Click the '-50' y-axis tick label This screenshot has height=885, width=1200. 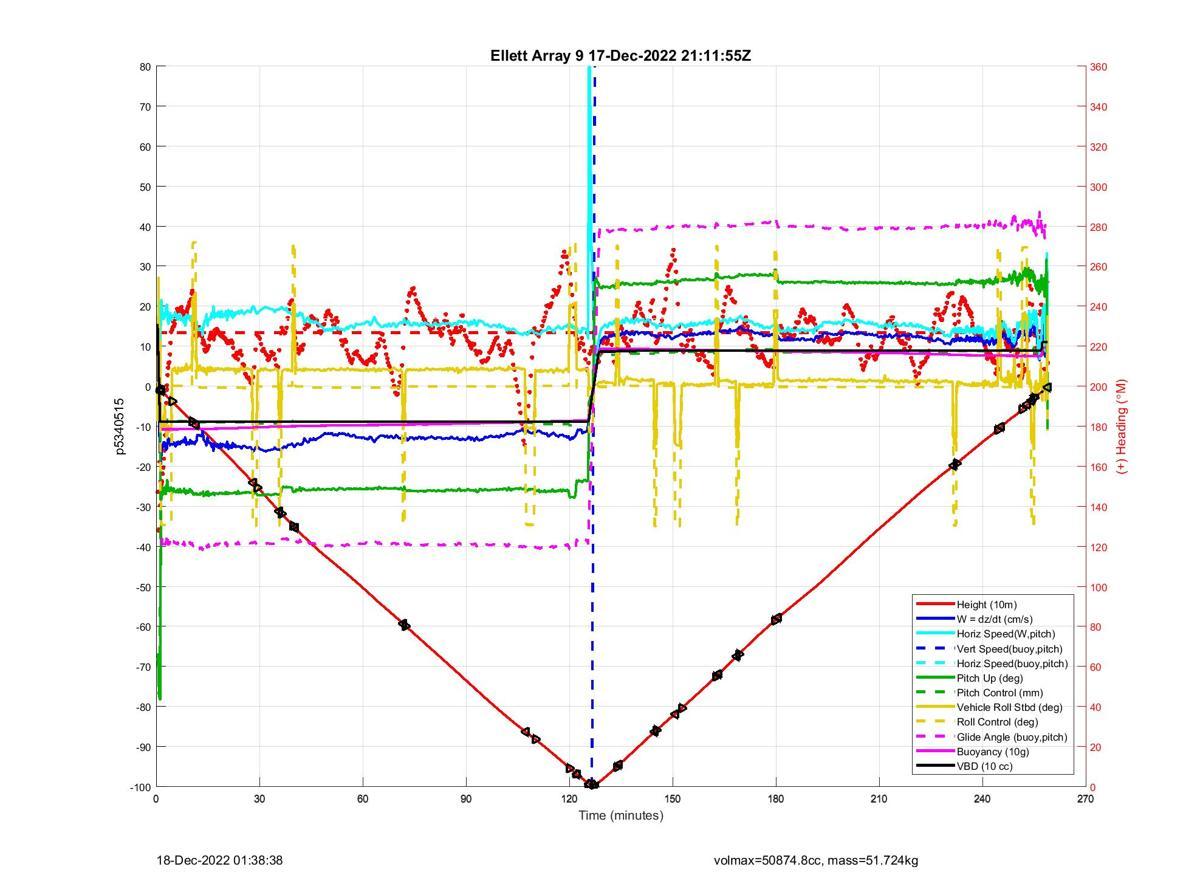pyautogui.click(x=142, y=587)
